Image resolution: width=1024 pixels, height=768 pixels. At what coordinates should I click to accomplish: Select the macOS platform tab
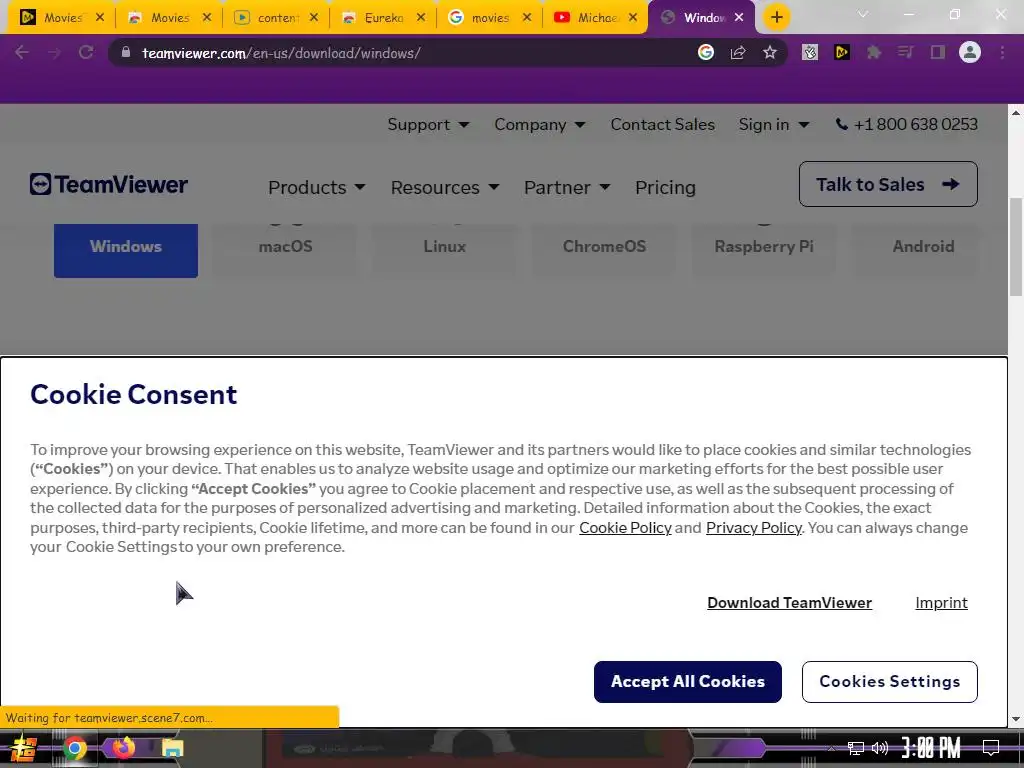[285, 250]
